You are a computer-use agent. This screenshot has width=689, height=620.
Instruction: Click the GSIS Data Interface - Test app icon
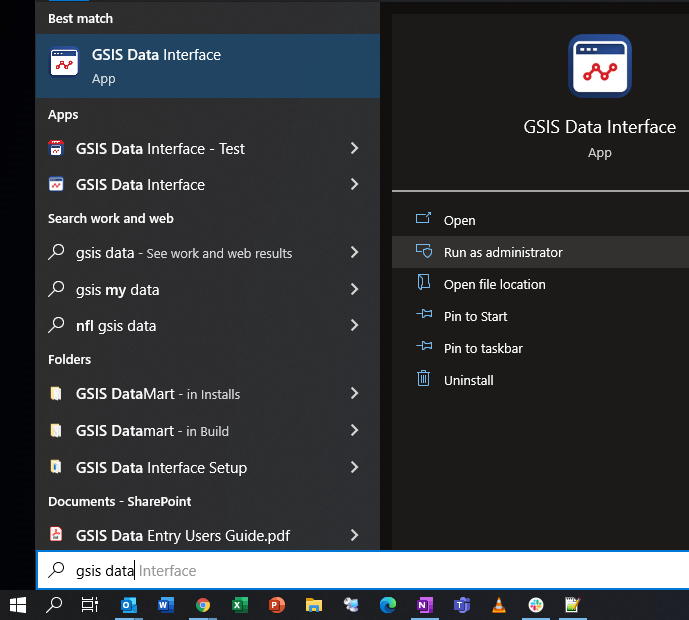coord(56,149)
